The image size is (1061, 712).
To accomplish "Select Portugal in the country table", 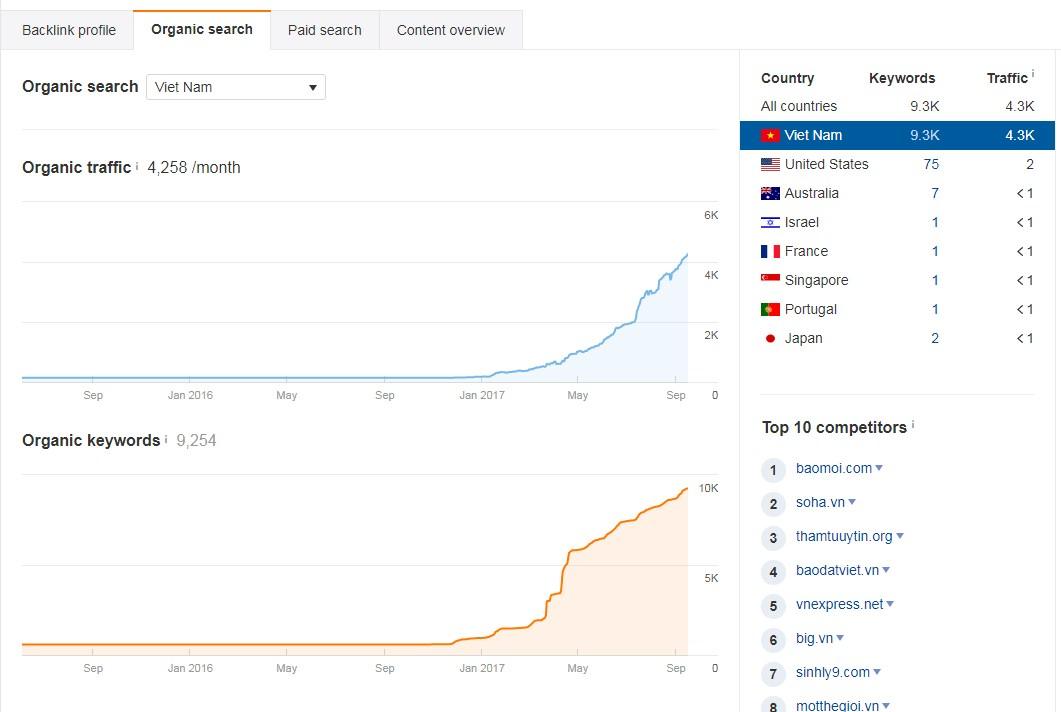I will click(x=897, y=309).
